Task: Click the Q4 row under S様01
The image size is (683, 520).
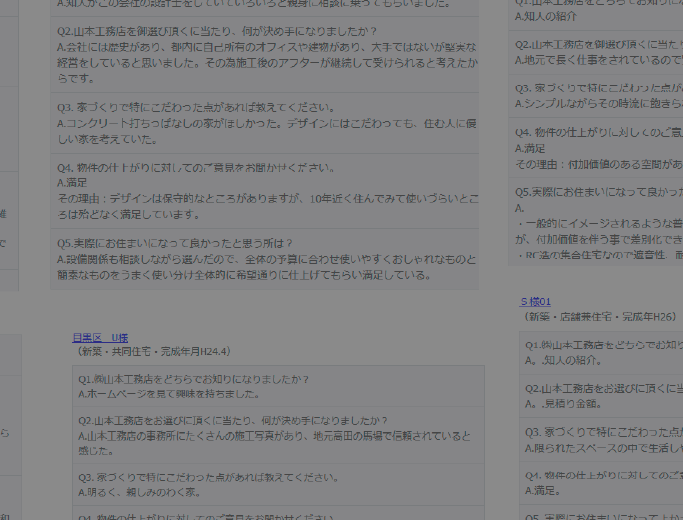Action: click(600, 483)
